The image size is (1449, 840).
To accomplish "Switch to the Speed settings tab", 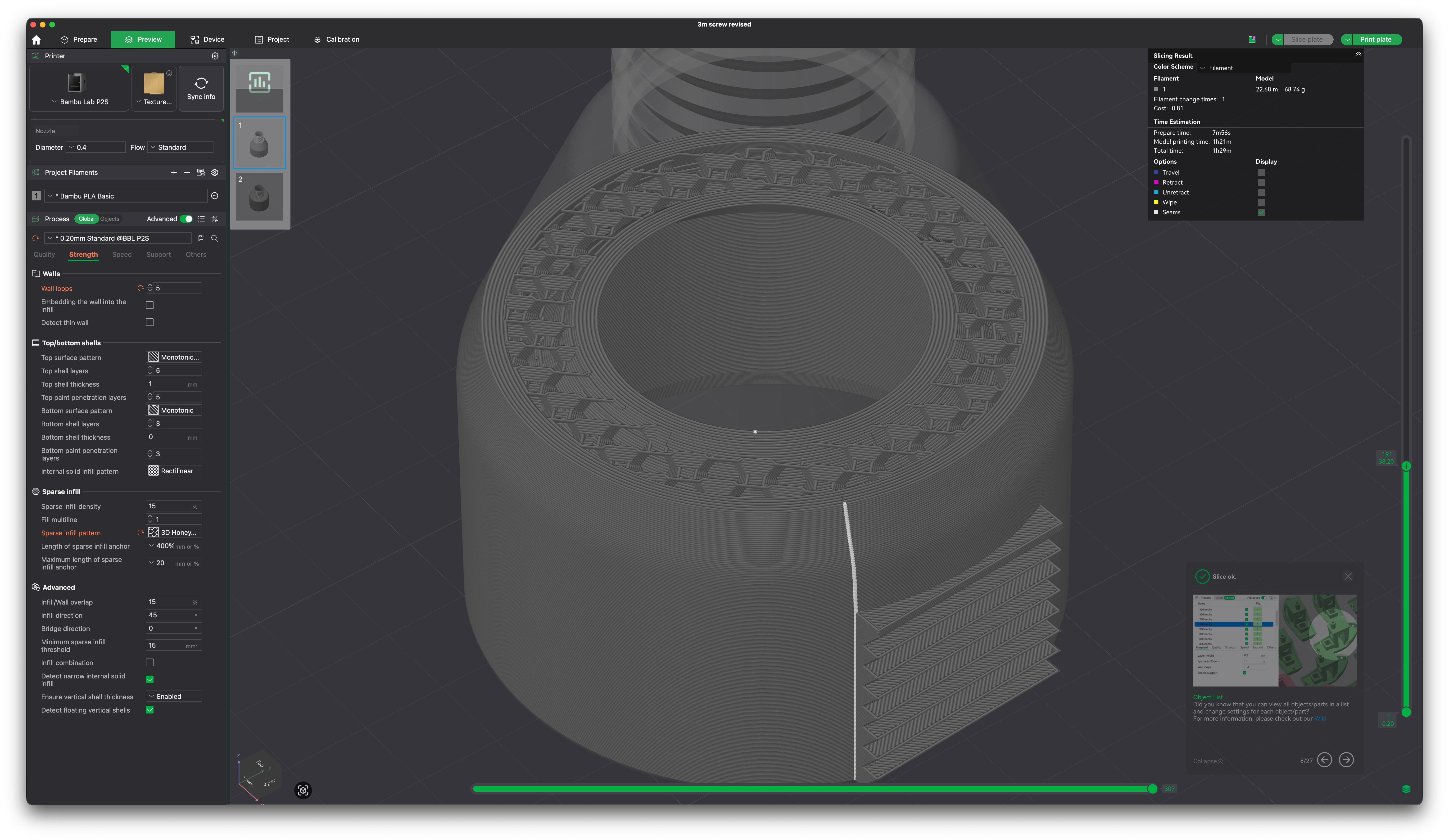I will 122,254.
